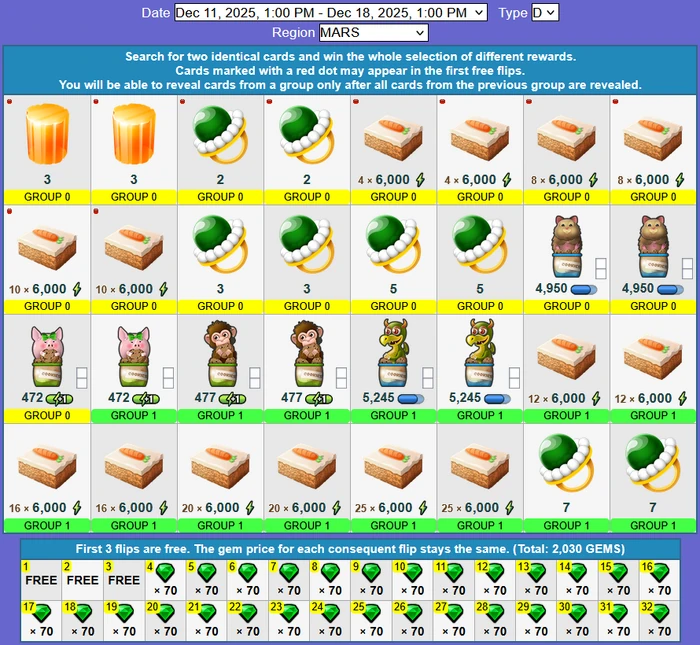Pick the gem cell numbered 29
The height and width of the screenshot is (645, 700).
pyautogui.click(x=536, y=620)
